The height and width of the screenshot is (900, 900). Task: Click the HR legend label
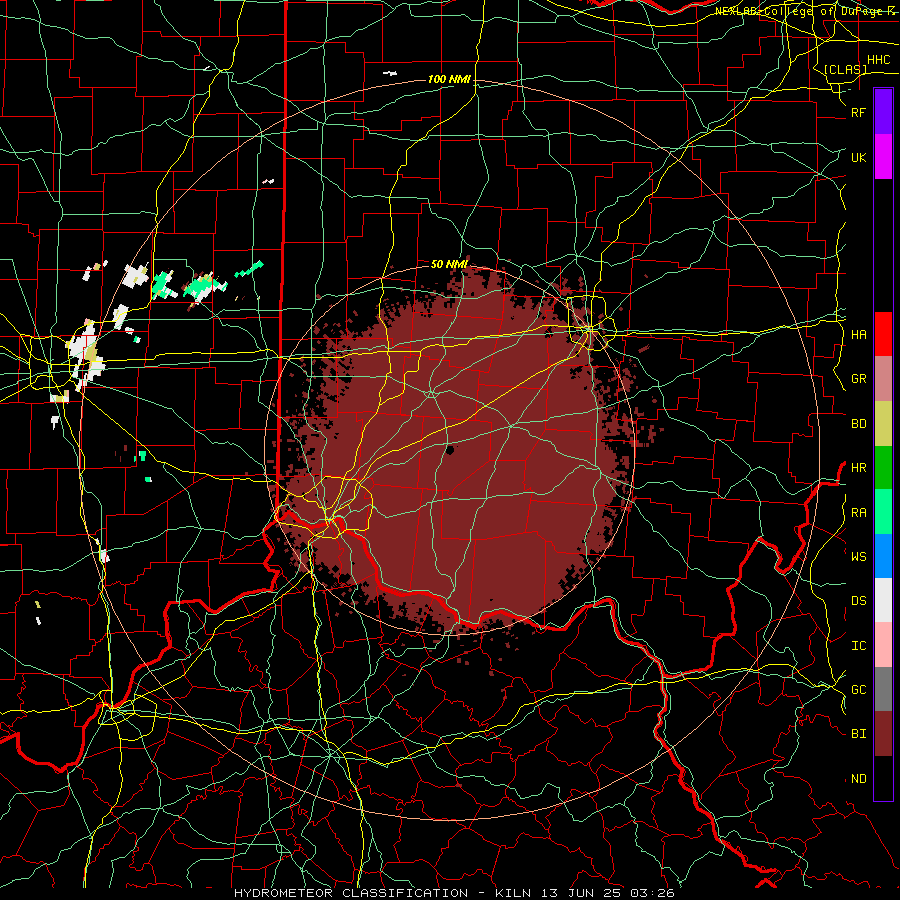pyautogui.click(x=858, y=468)
